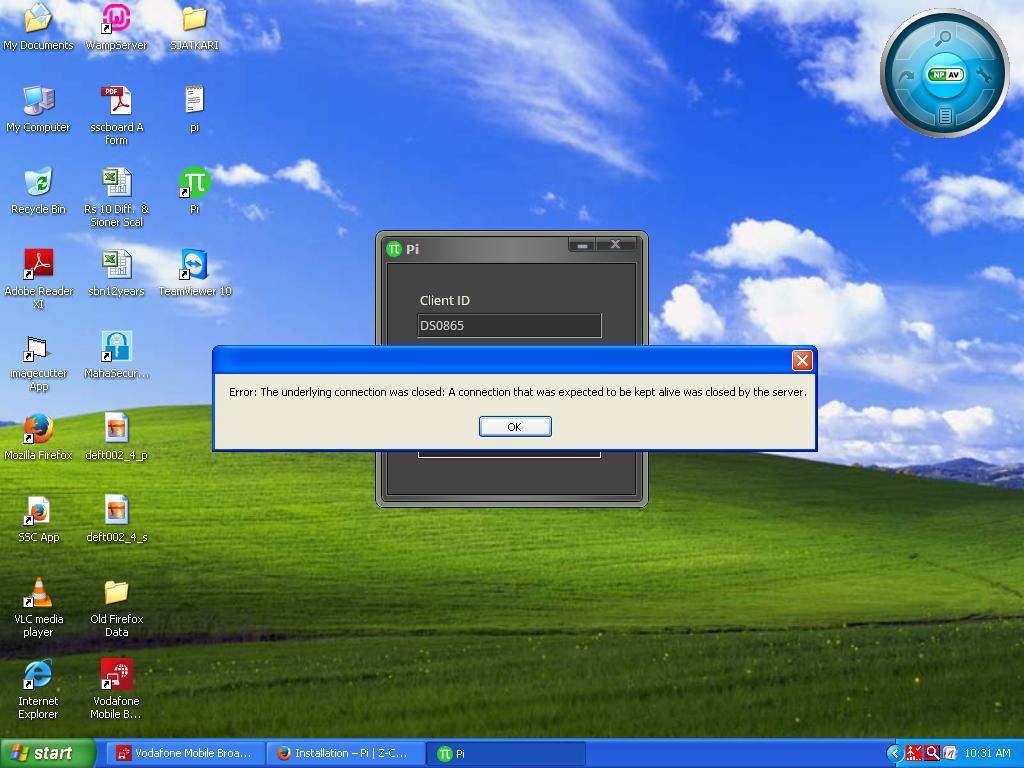
Task: Select the deft002_4_s image file
Action: (x=116, y=519)
